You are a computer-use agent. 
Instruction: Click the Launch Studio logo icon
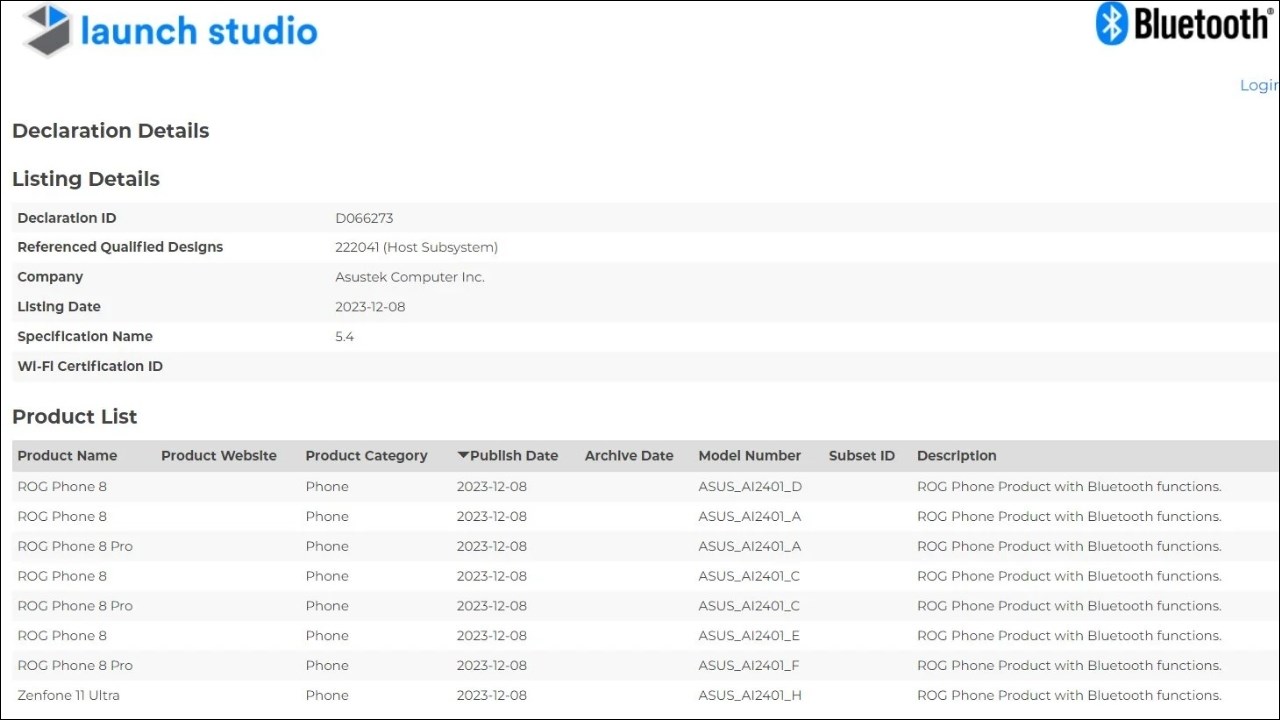47,30
